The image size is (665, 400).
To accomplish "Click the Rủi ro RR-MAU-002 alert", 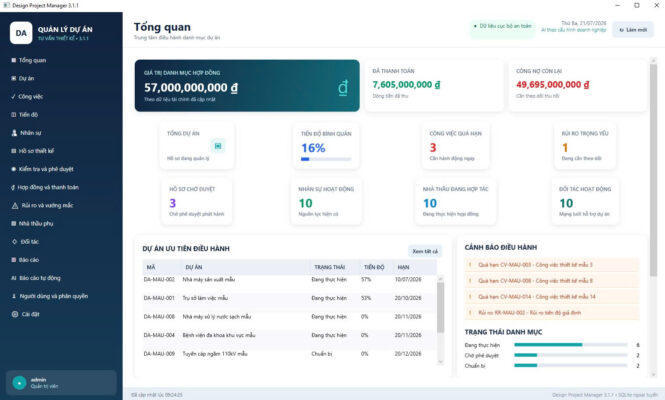I will [x=552, y=313].
